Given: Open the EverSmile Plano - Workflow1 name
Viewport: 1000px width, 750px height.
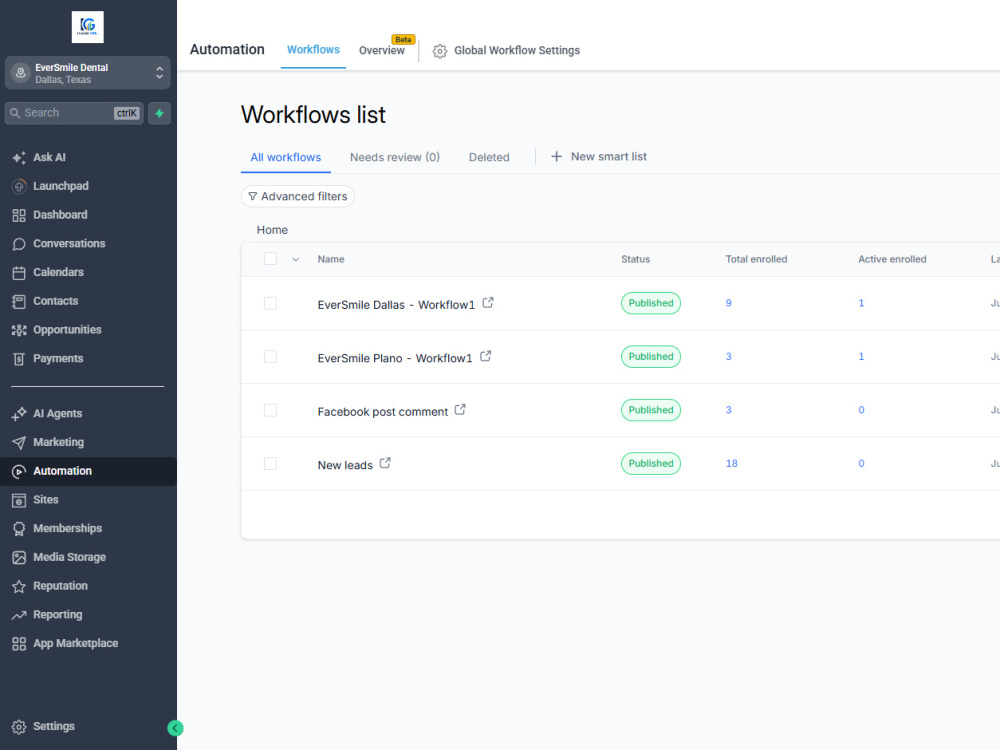Looking at the screenshot, I should [x=395, y=358].
